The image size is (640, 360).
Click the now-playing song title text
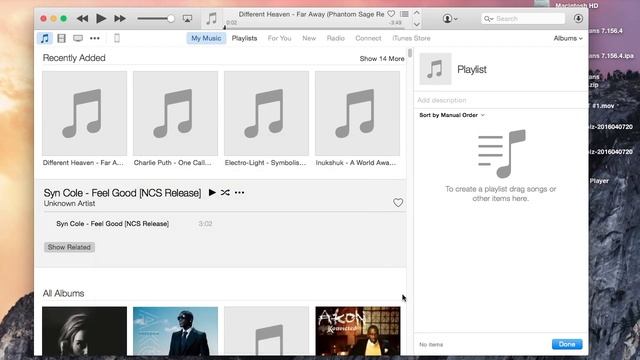(x=311, y=14)
